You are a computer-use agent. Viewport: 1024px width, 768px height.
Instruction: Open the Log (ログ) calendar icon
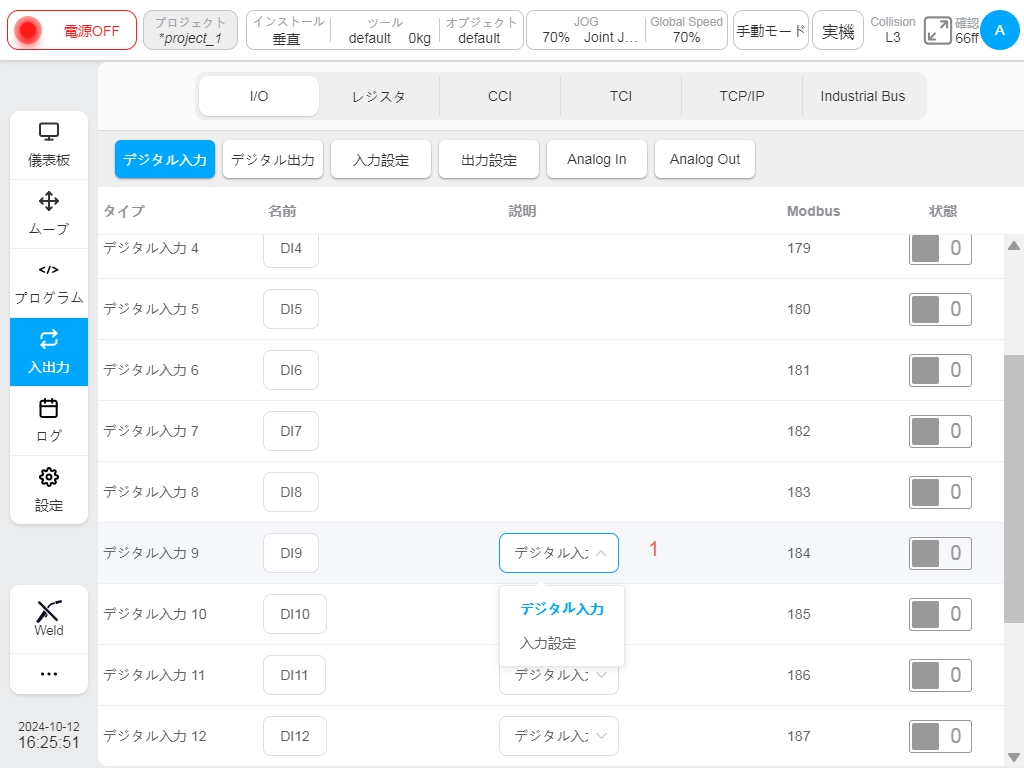click(49, 408)
